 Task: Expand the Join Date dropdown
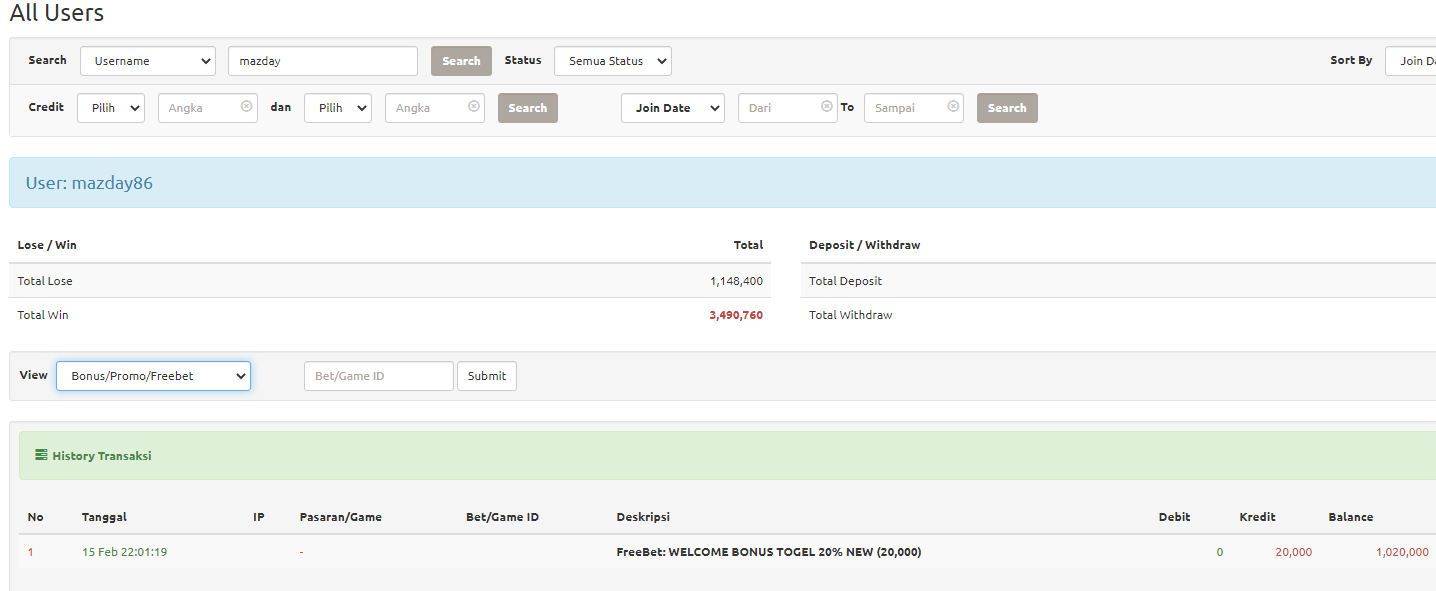(672, 108)
